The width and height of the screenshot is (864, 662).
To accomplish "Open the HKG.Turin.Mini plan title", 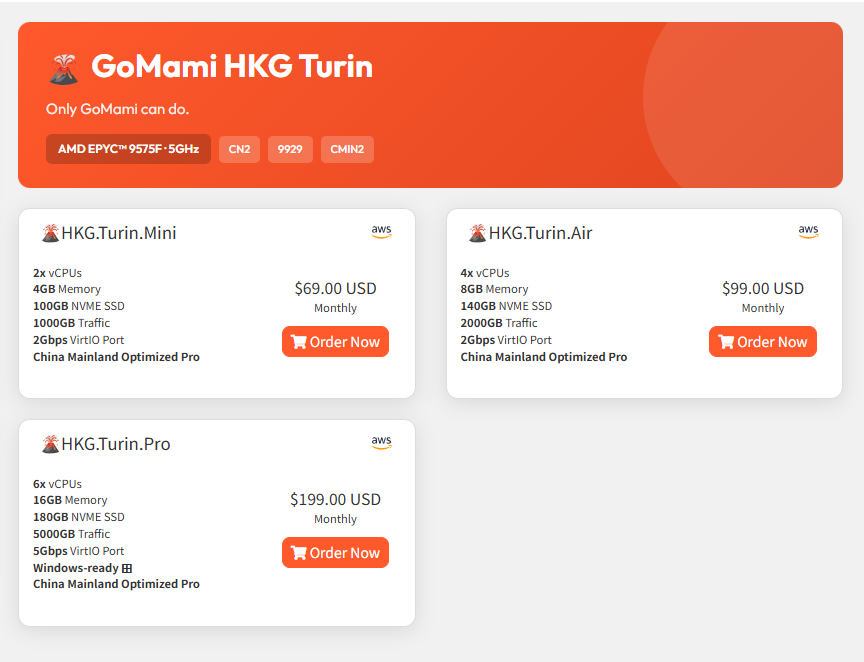I will (x=119, y=233).
